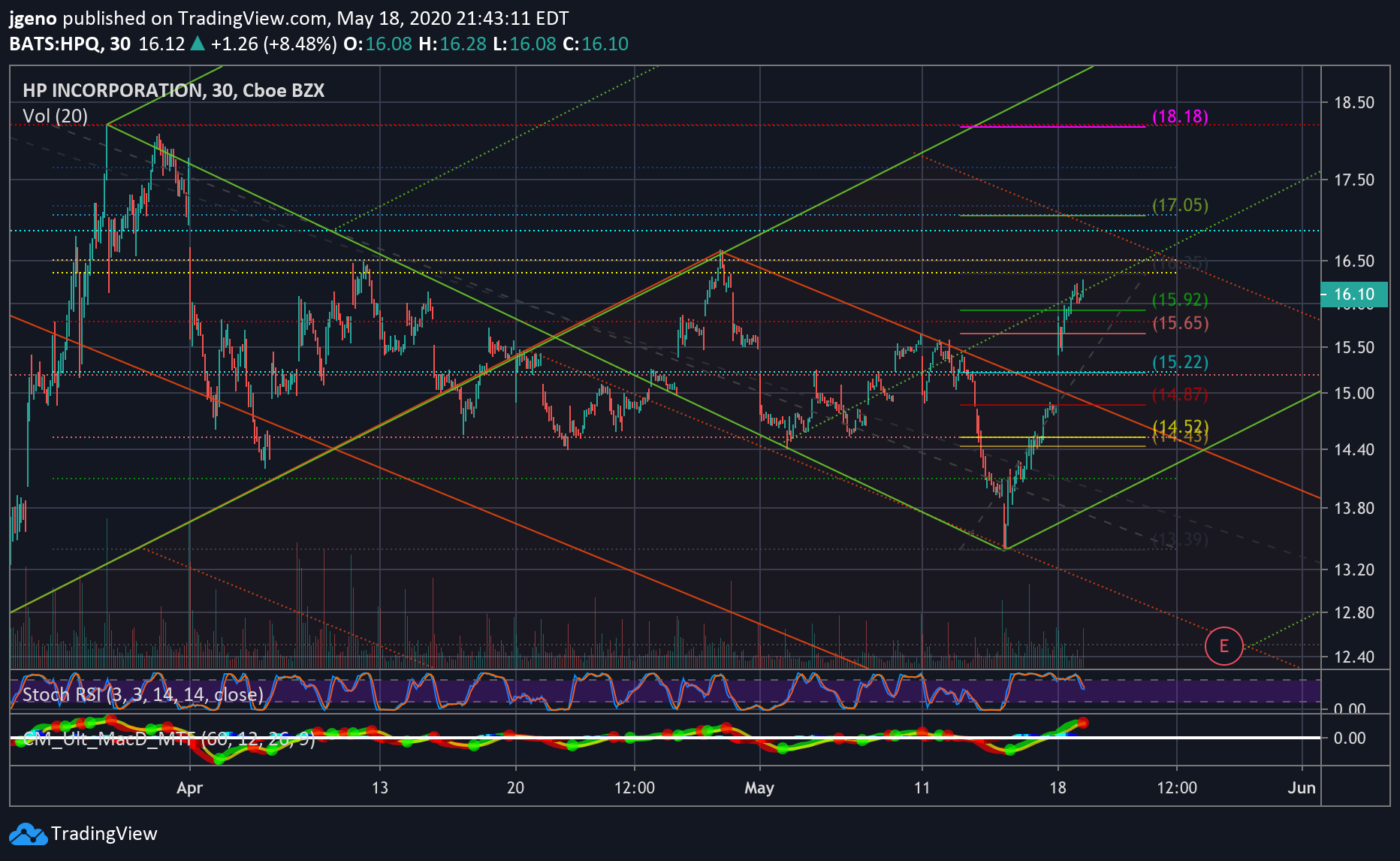This screenshot has width=1400, height=861.
Task: Click the MACD red dot at latest bar
Action: [x=1082, y=724]
